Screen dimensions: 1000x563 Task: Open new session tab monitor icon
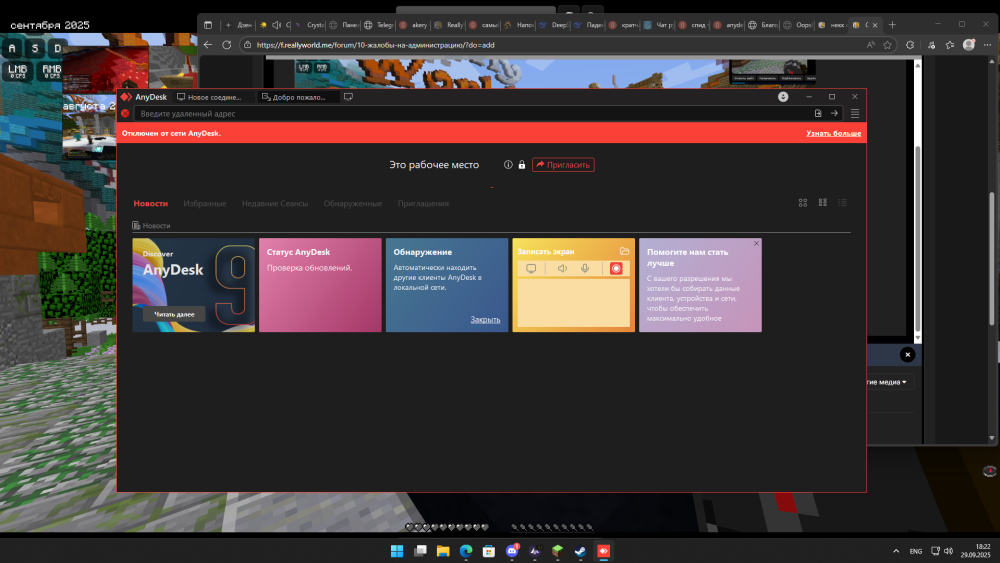click(x=348, y=97)
